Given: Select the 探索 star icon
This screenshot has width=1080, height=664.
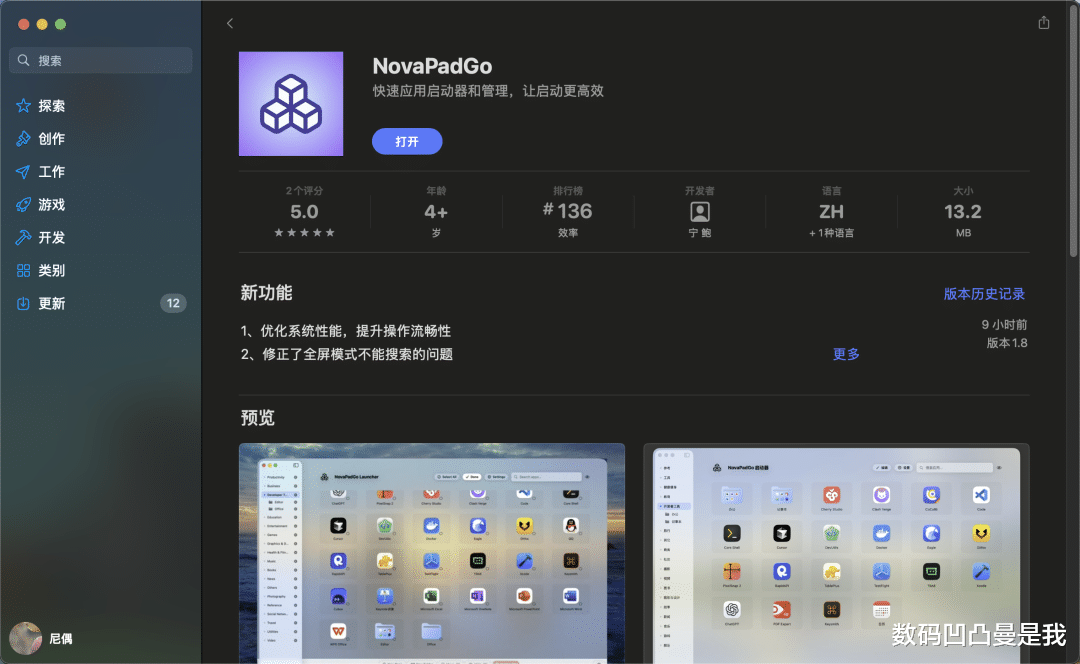Looking at the screenshot, I should (x=23, y=105).
